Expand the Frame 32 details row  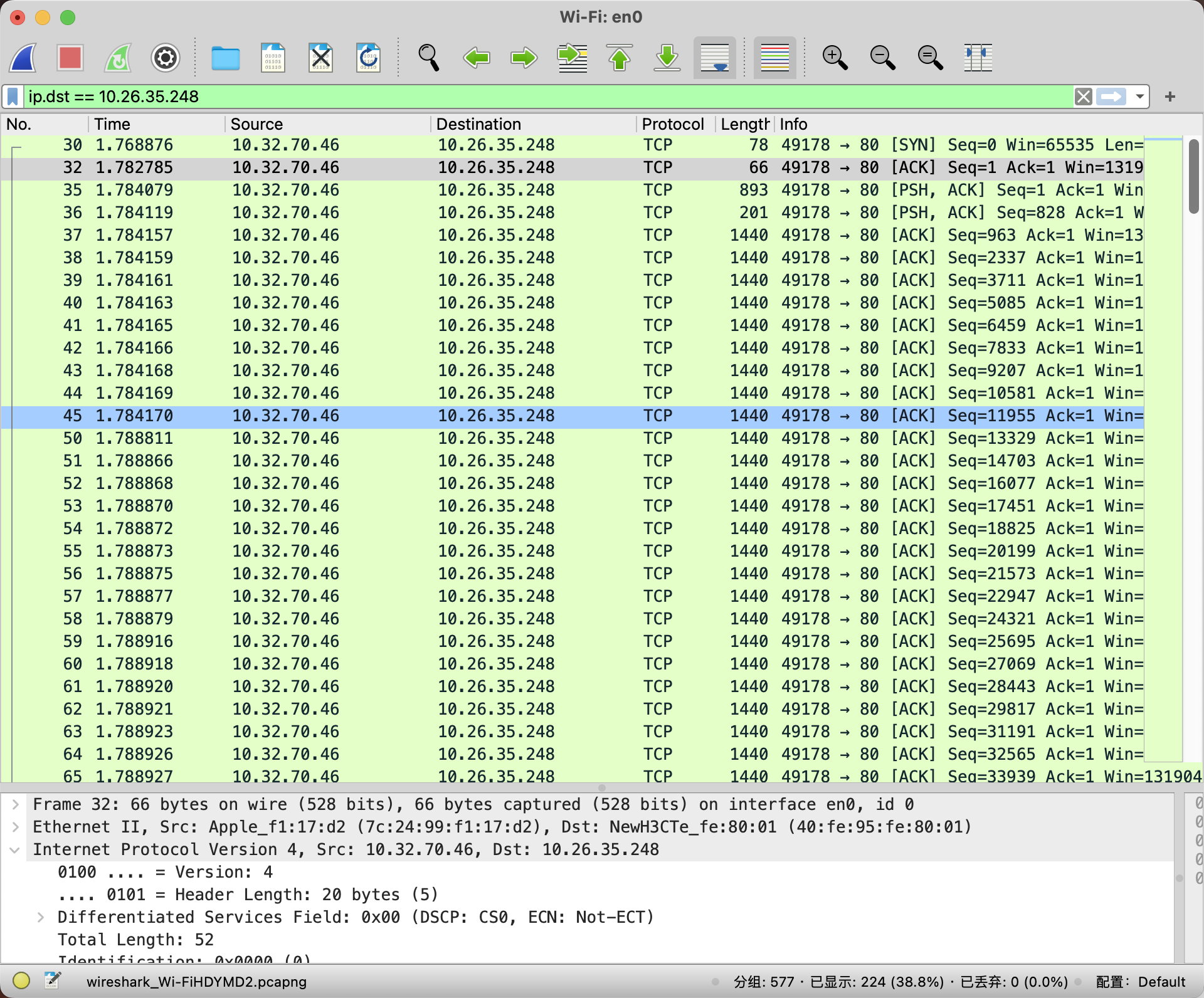tap(16, 804)
